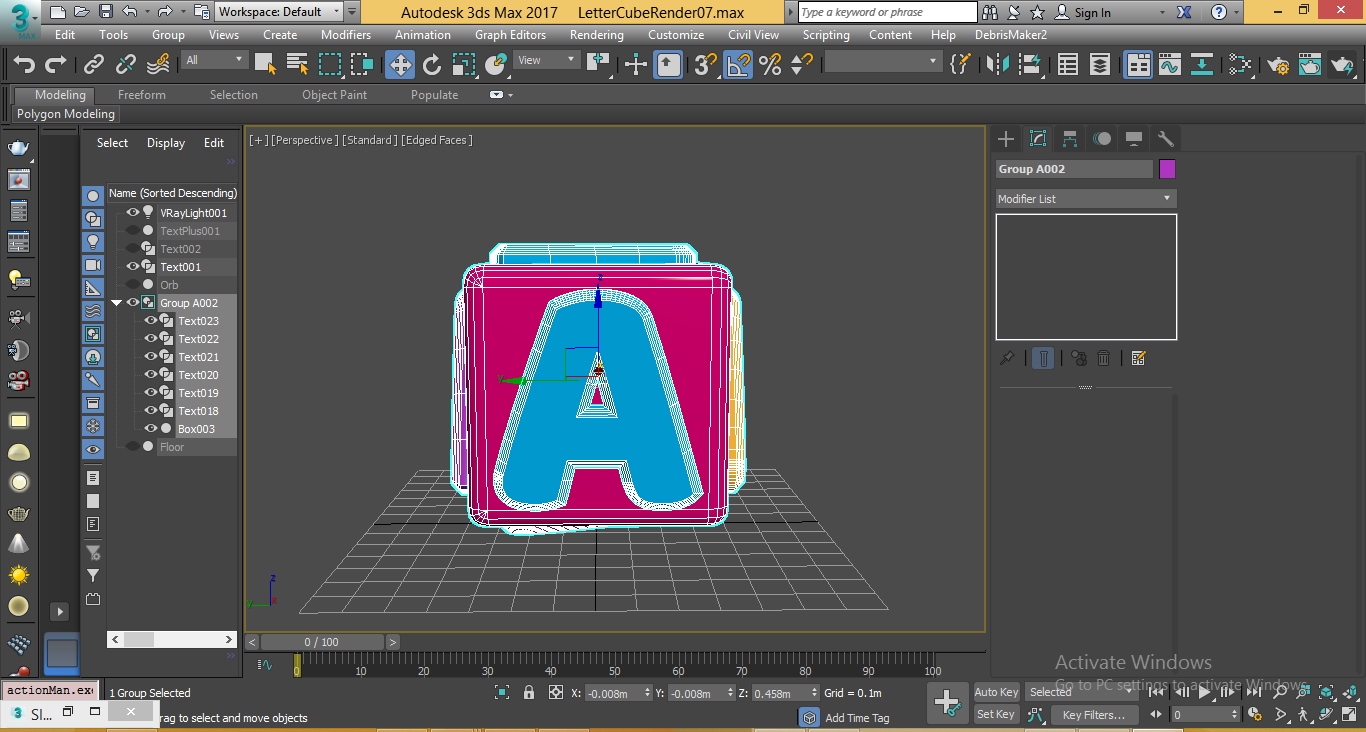Toggle visibility eye of Text020
Viewport: 1366px width, 732px height.
pos(150,375)
